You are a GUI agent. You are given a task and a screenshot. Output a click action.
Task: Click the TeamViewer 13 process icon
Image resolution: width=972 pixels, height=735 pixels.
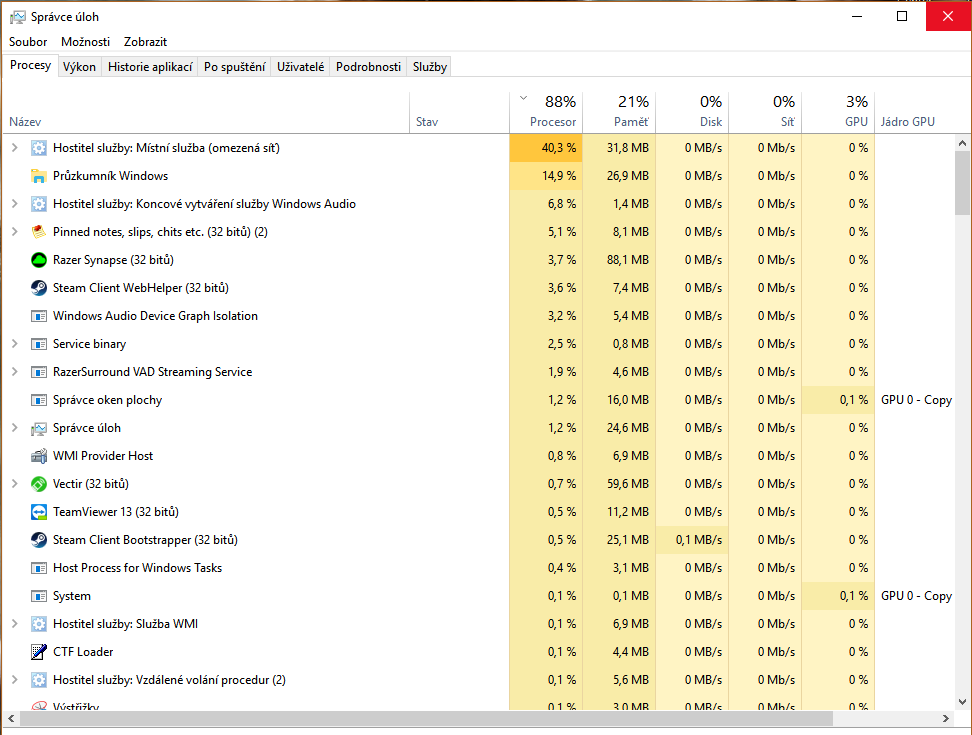point(39,512)
